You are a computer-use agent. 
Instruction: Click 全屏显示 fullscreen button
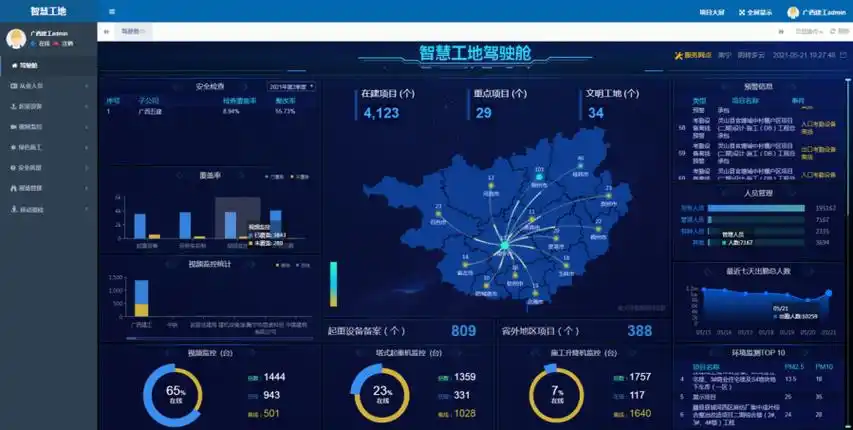[x=756, y=13]
